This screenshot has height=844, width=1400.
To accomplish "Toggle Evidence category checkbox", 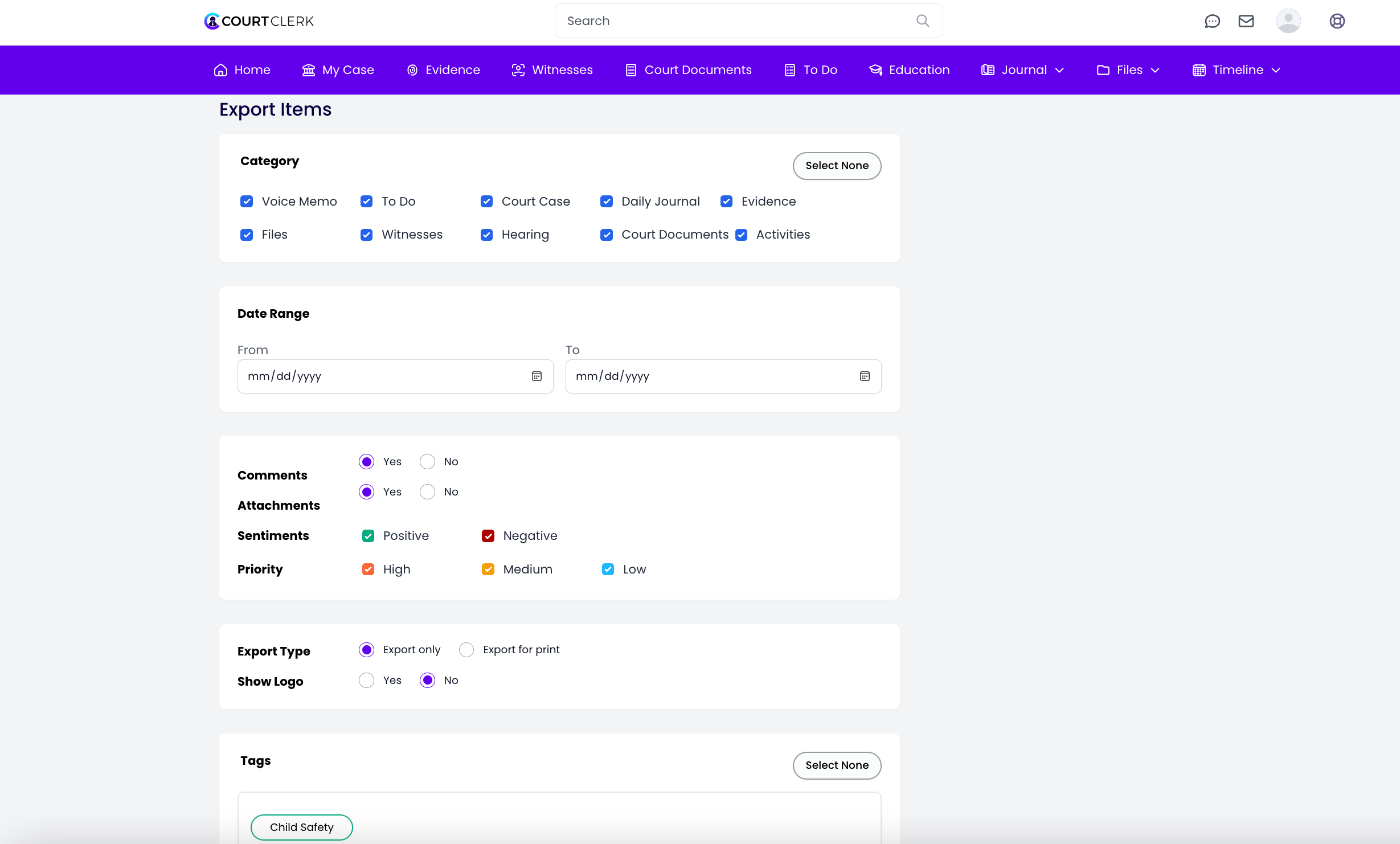I will [x=726, y=202].
